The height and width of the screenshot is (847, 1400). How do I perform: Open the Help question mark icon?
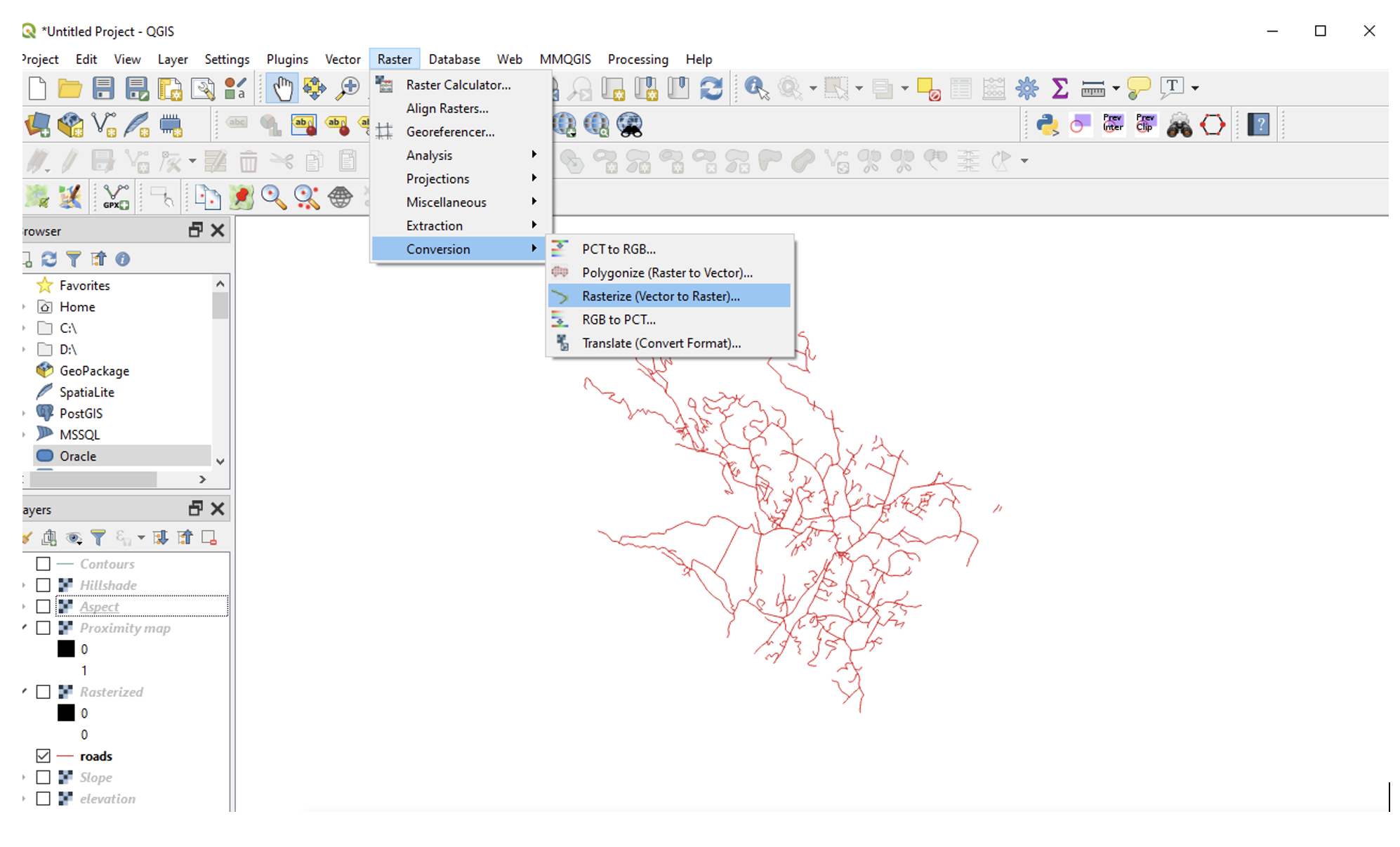tap(1258, 125)
